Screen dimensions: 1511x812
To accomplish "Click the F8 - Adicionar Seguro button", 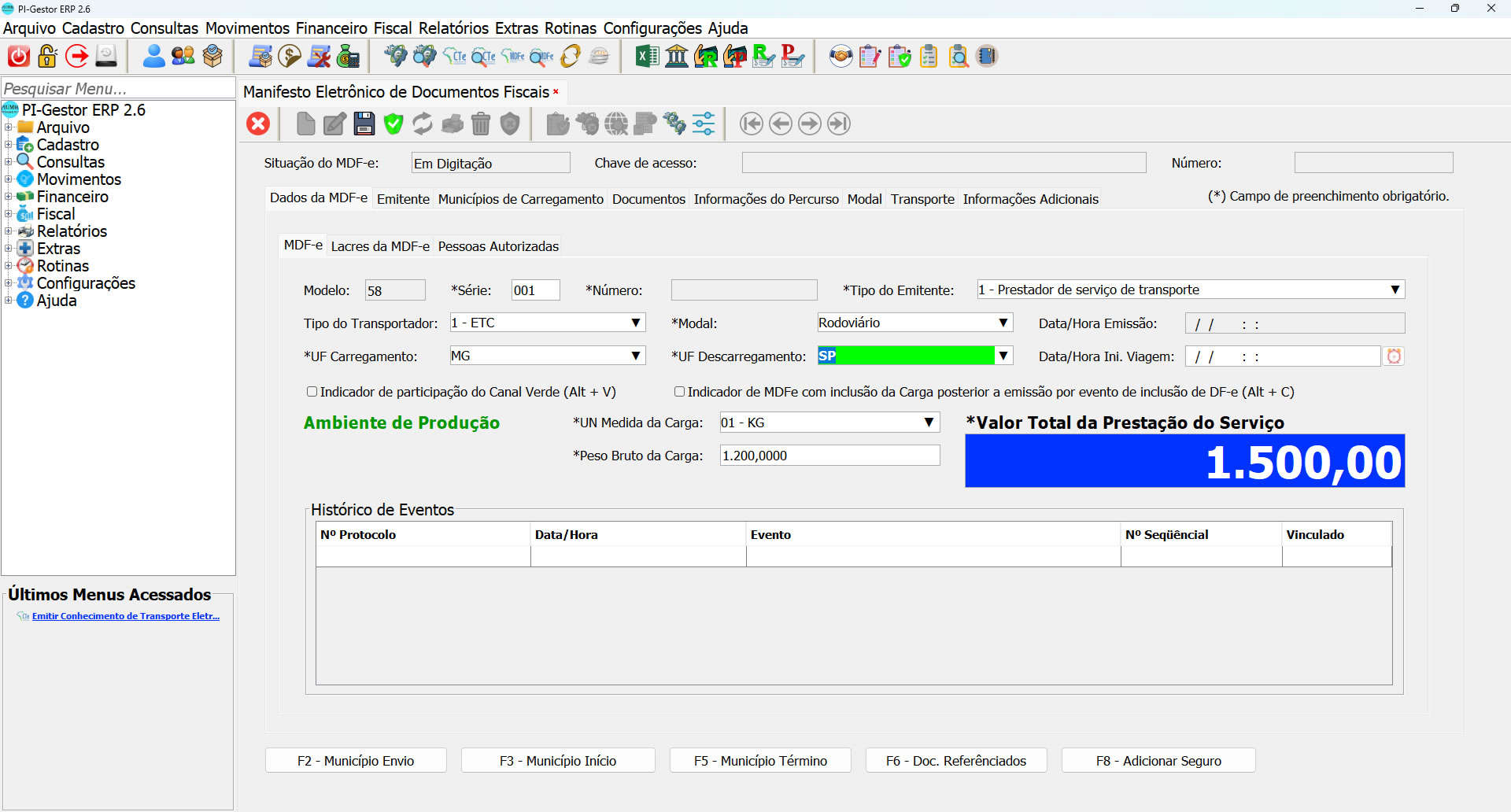I will (x=1158, y=761).
